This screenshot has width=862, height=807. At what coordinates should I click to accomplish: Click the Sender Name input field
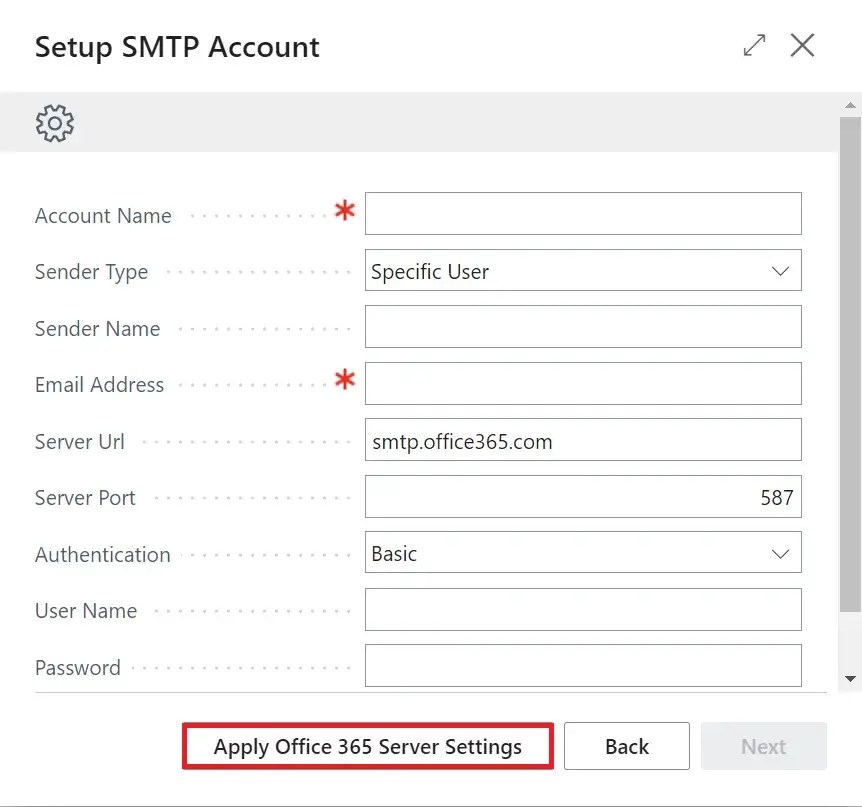pyautogui.click(x=583, y=326)
